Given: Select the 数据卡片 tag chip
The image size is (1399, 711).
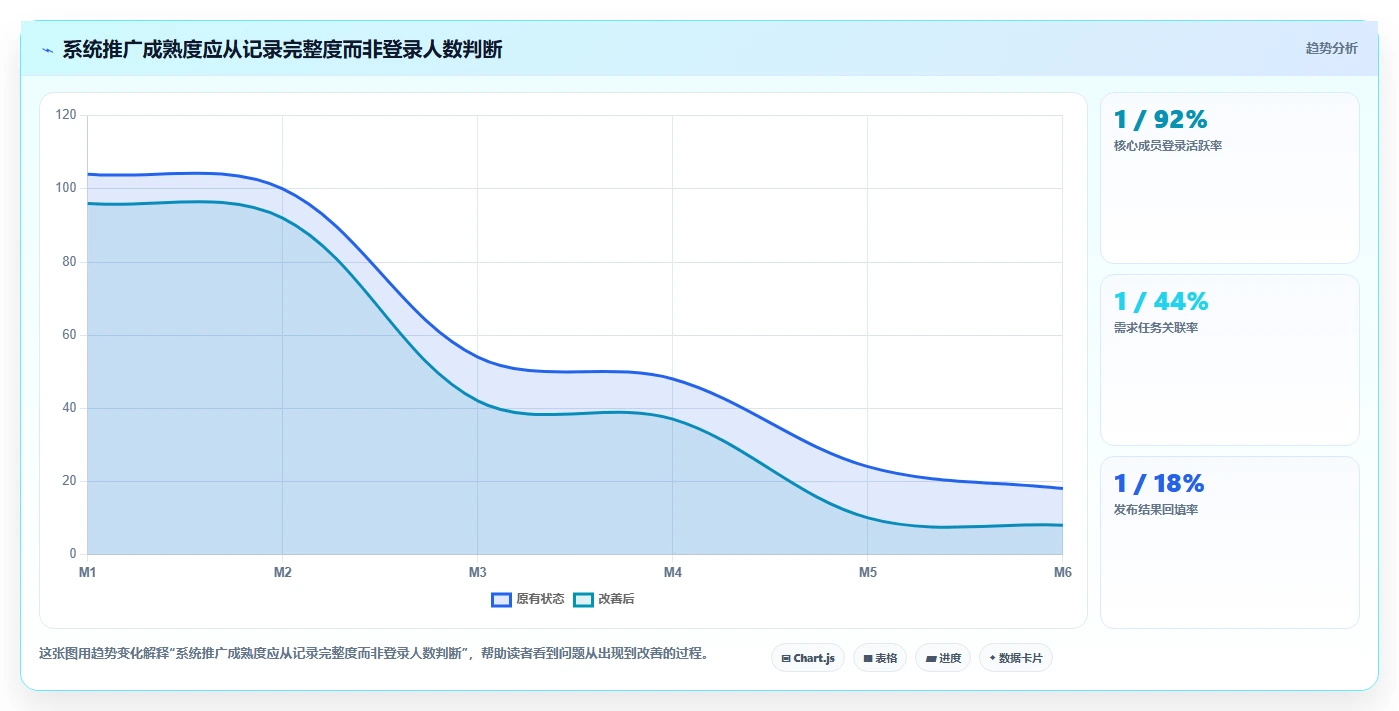Looking at the screenshot, I should (1016, 658).
